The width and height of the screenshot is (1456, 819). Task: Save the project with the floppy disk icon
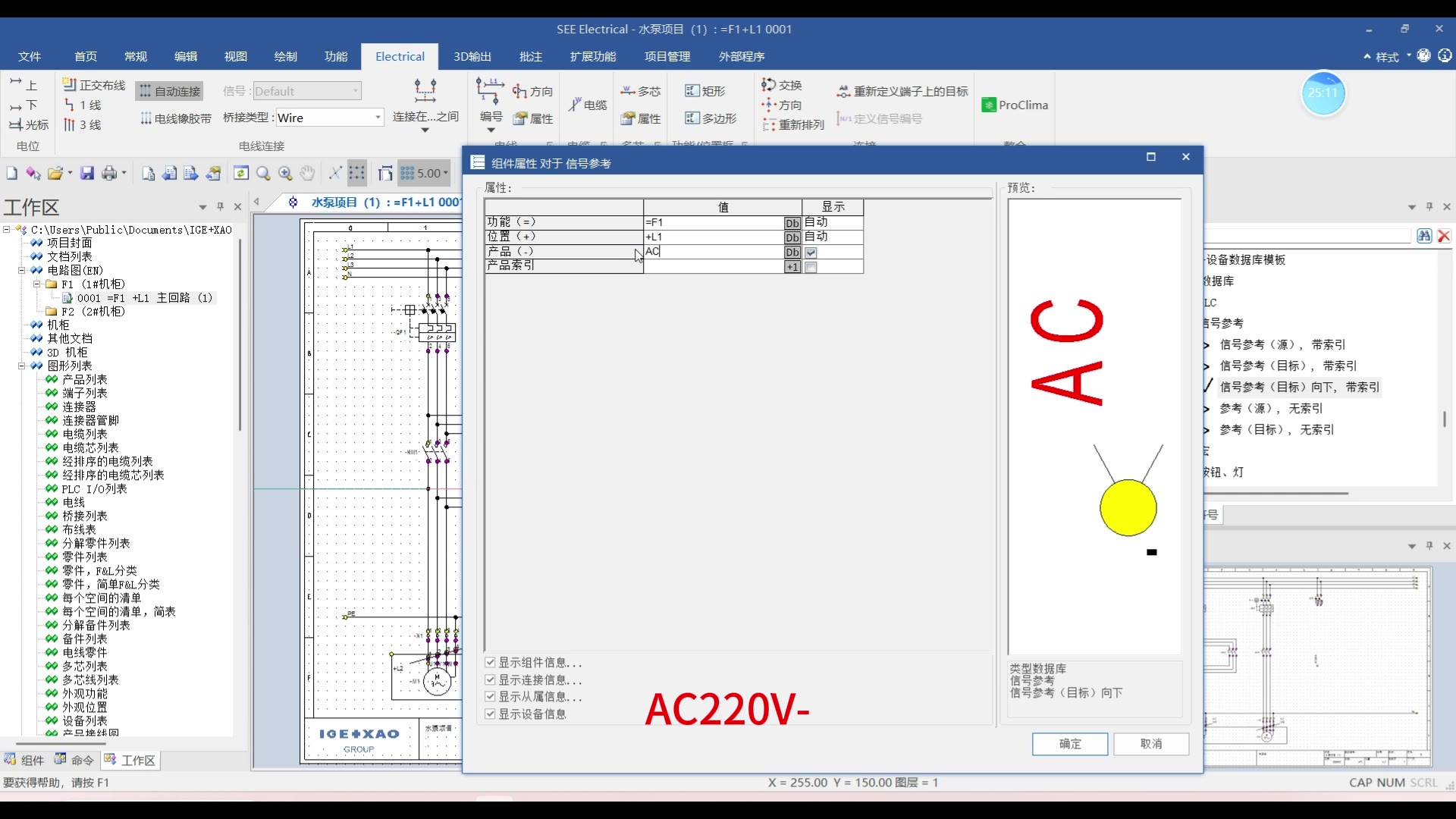[87, 174]
